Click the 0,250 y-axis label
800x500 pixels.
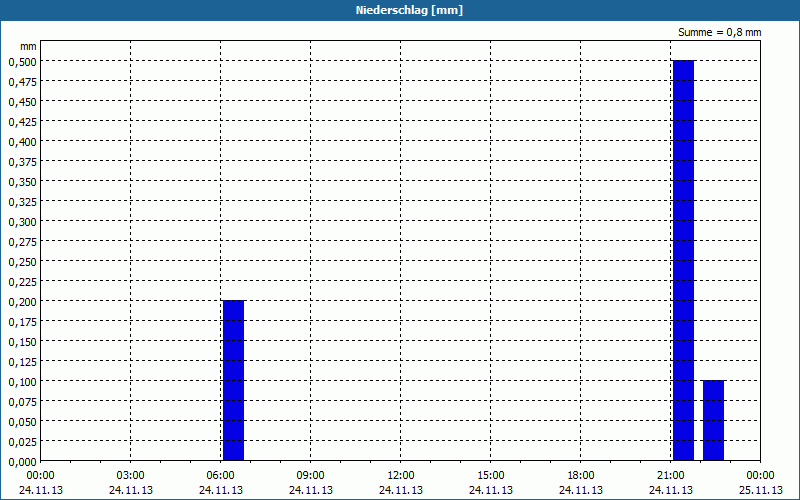[22, 262]
